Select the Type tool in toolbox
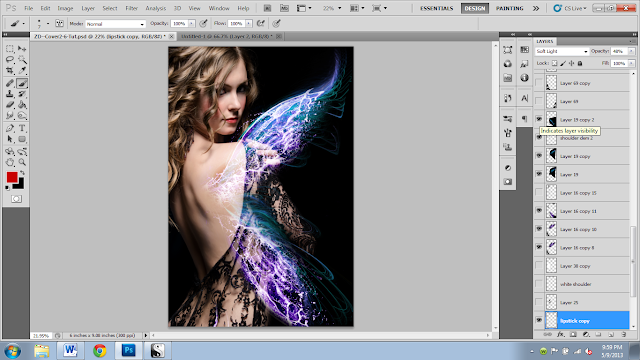640x360 pixels. point(22,128)
